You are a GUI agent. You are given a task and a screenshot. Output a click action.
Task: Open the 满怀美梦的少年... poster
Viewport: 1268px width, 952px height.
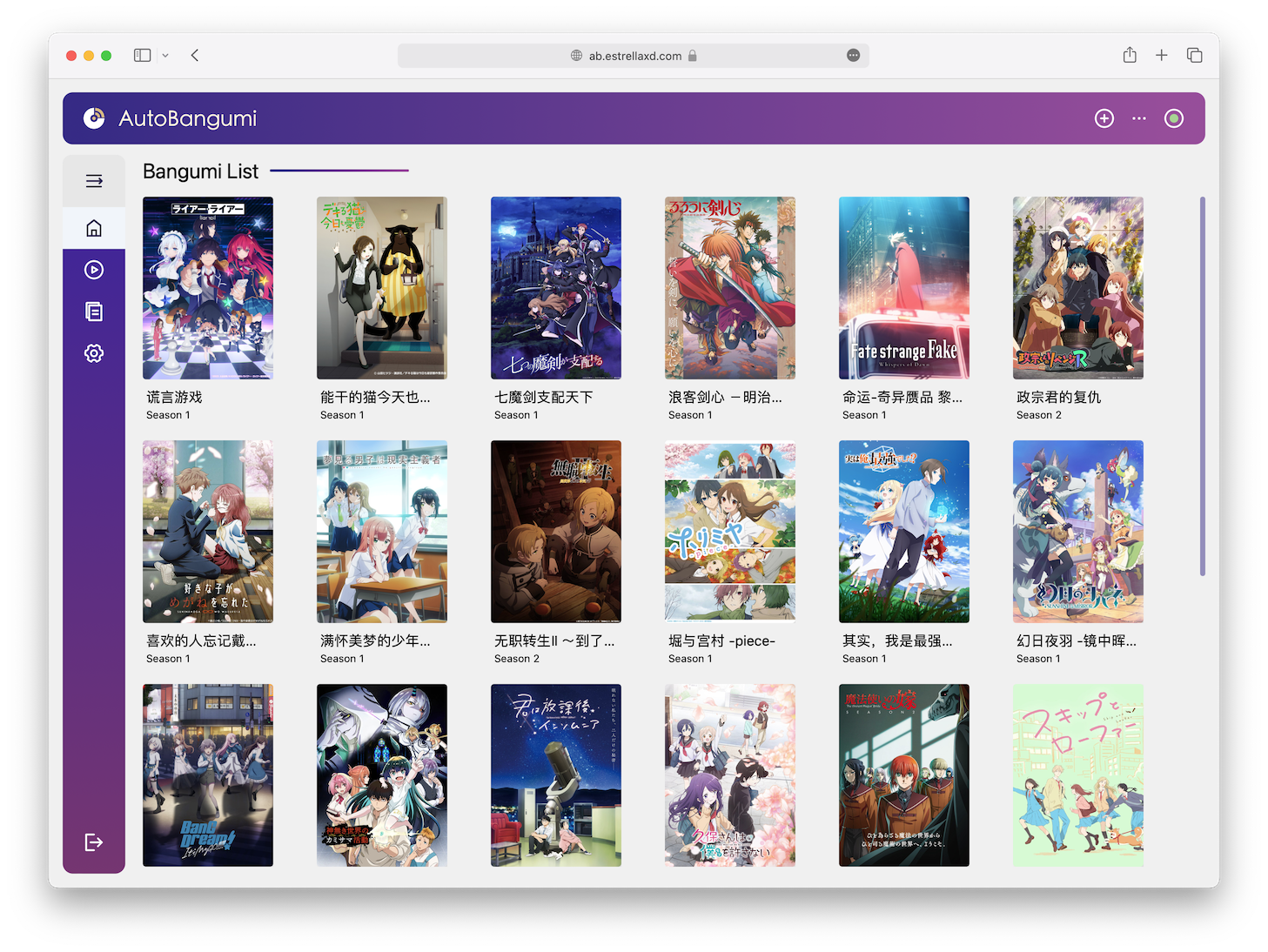coord(382,532)
